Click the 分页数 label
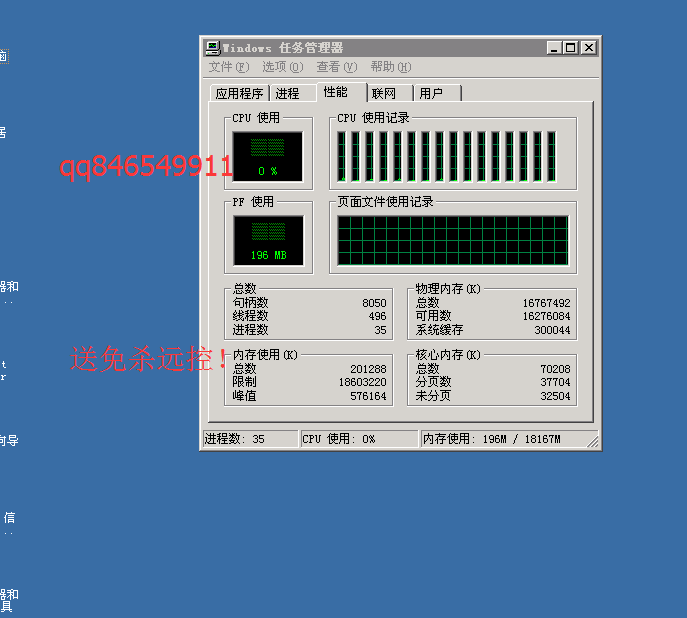 [x=433, y=382]
